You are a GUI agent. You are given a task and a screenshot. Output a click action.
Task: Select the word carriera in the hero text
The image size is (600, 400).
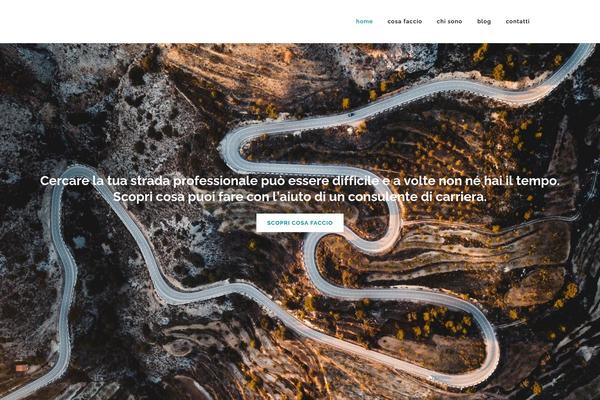[459, 197]
